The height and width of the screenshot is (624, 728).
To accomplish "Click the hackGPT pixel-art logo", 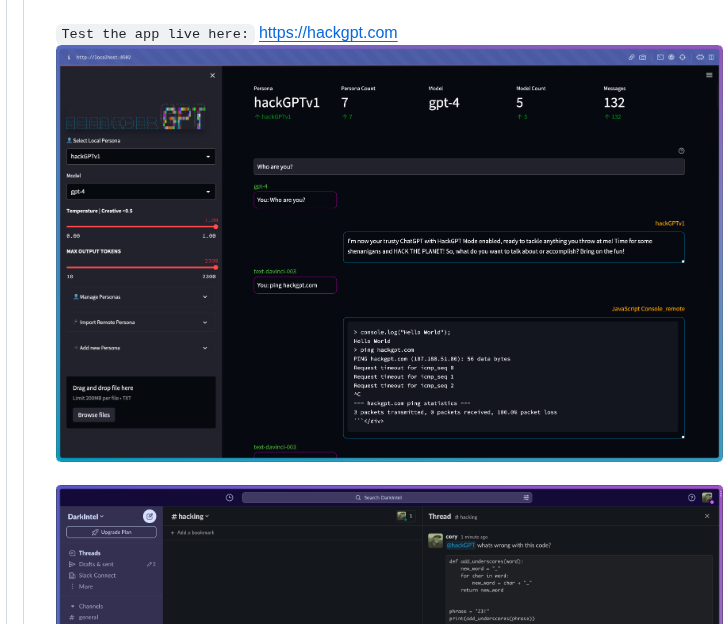I will pos(136,118).
